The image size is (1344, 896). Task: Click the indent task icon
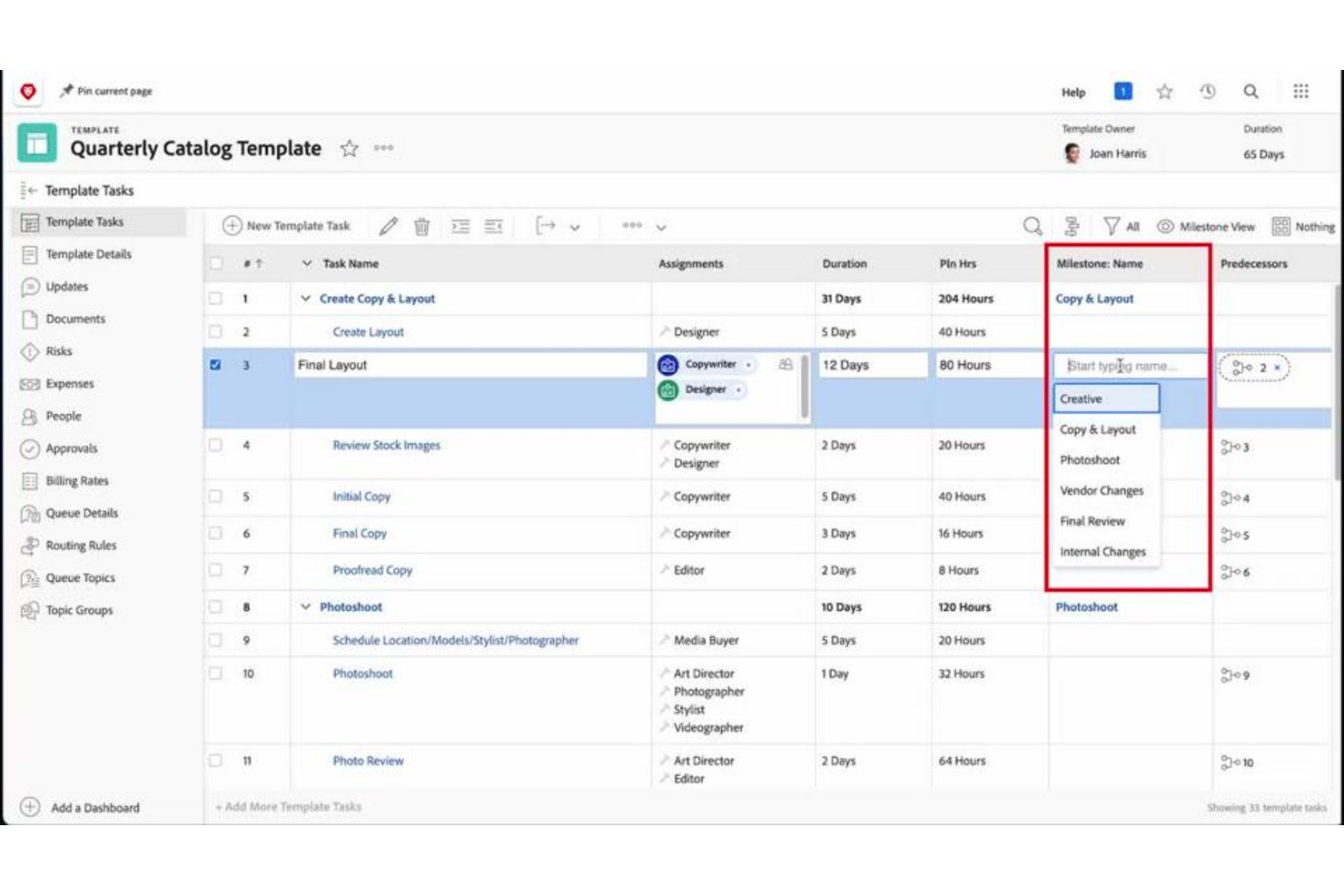[x=460, y=226]
